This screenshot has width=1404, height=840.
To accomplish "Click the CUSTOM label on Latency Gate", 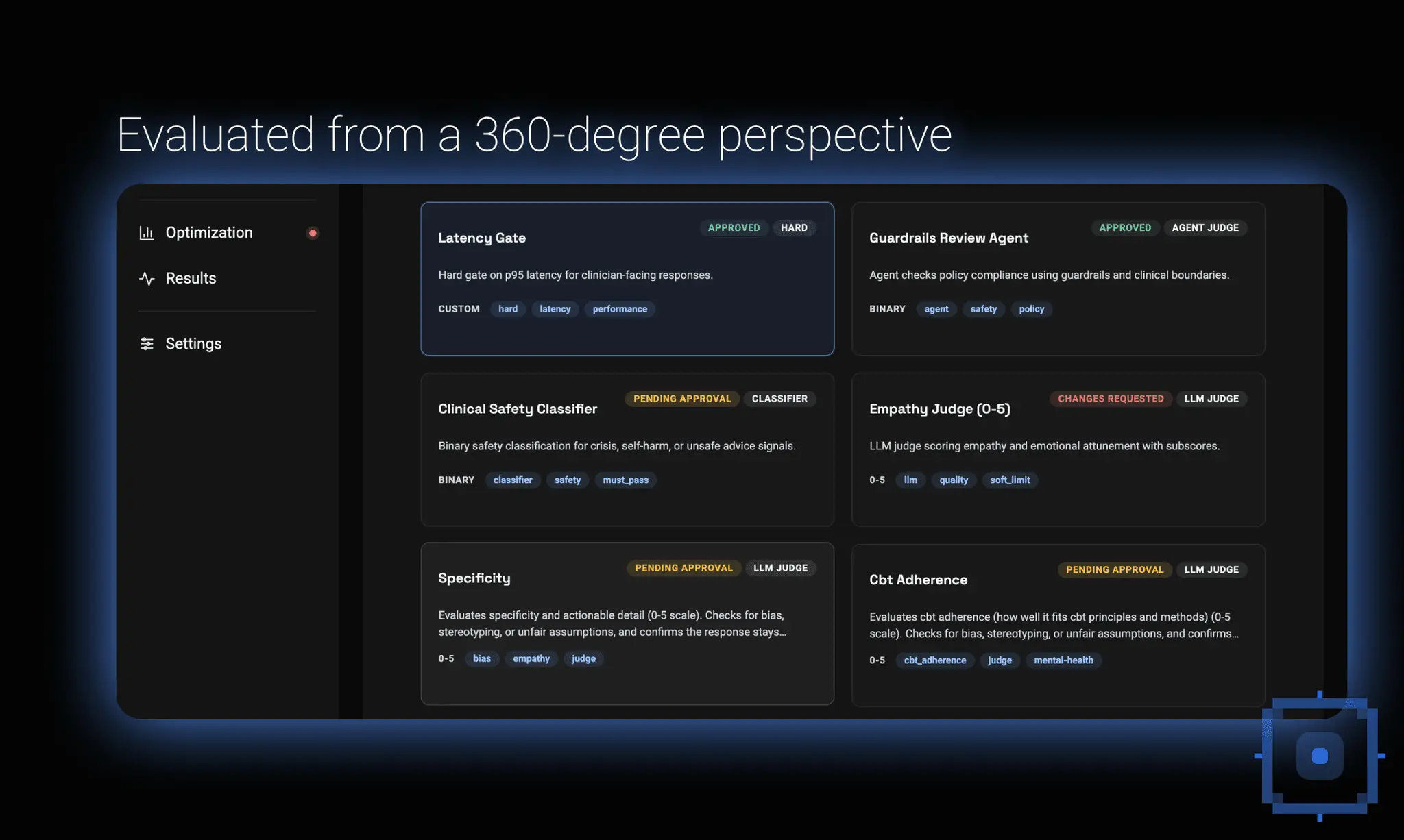I will (x=459, y=309).
